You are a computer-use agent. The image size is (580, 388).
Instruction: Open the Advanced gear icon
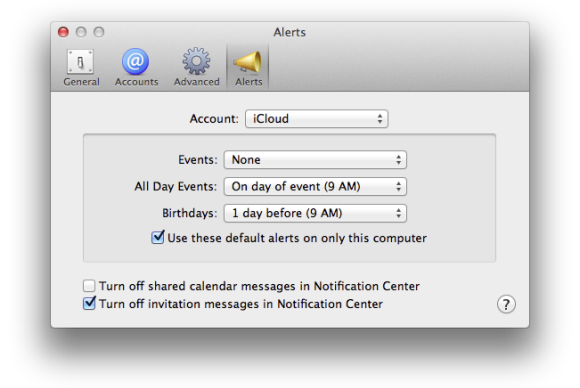(x=196, y=61)
